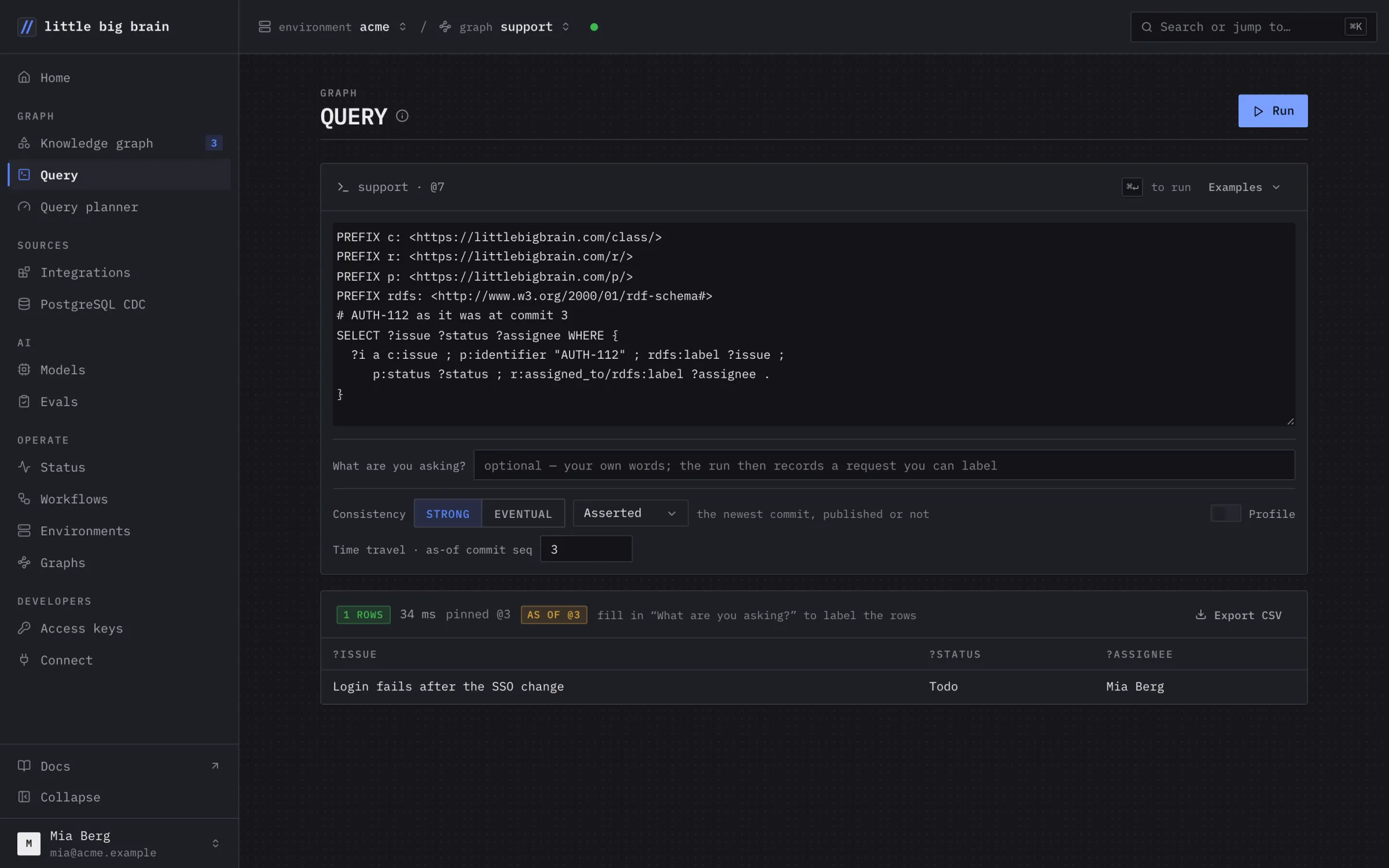
Task: Click the ?ASSIGNEE column header
Action: pyautogui.click(x=1140, y=654)
